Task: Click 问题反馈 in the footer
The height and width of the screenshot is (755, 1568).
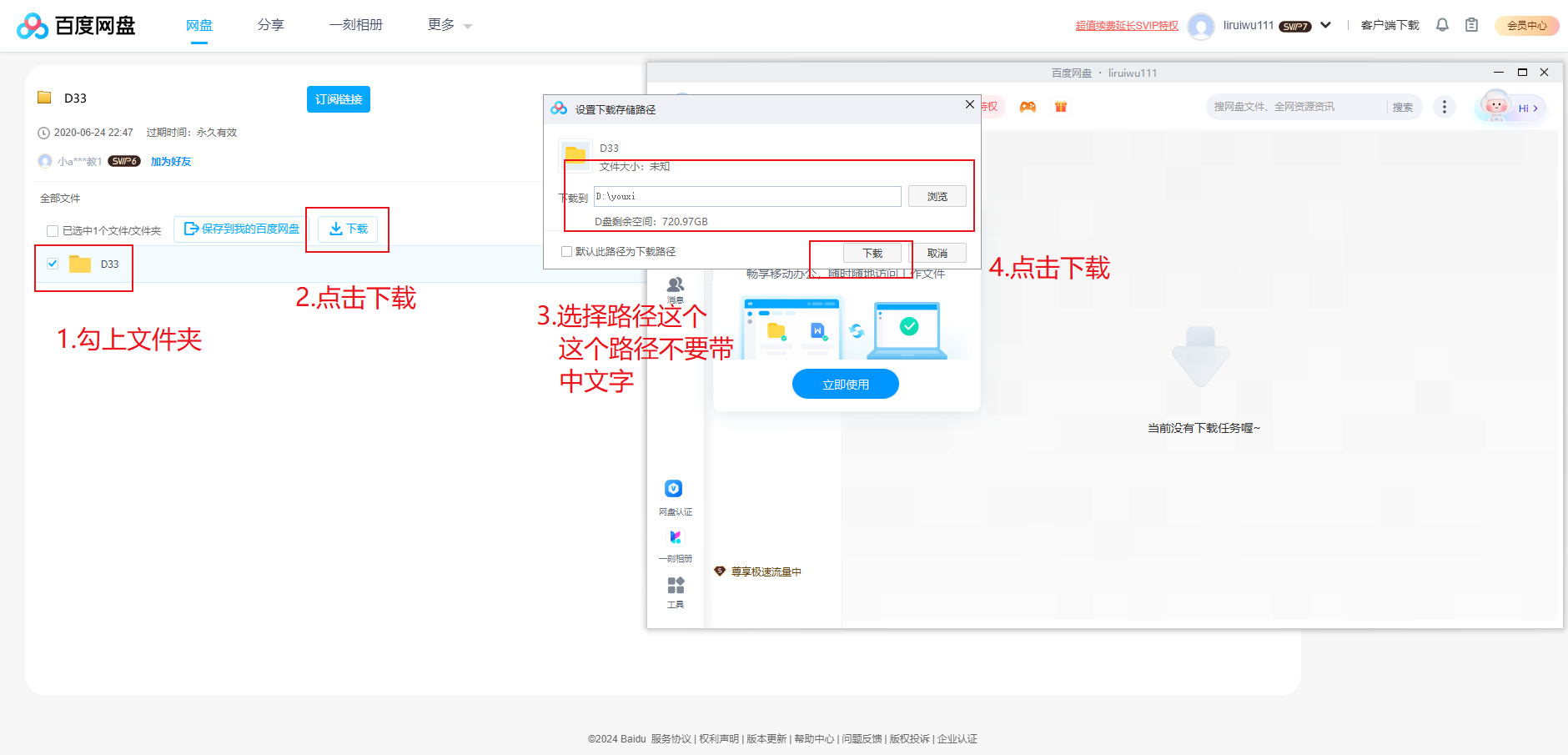Action: 862,739
